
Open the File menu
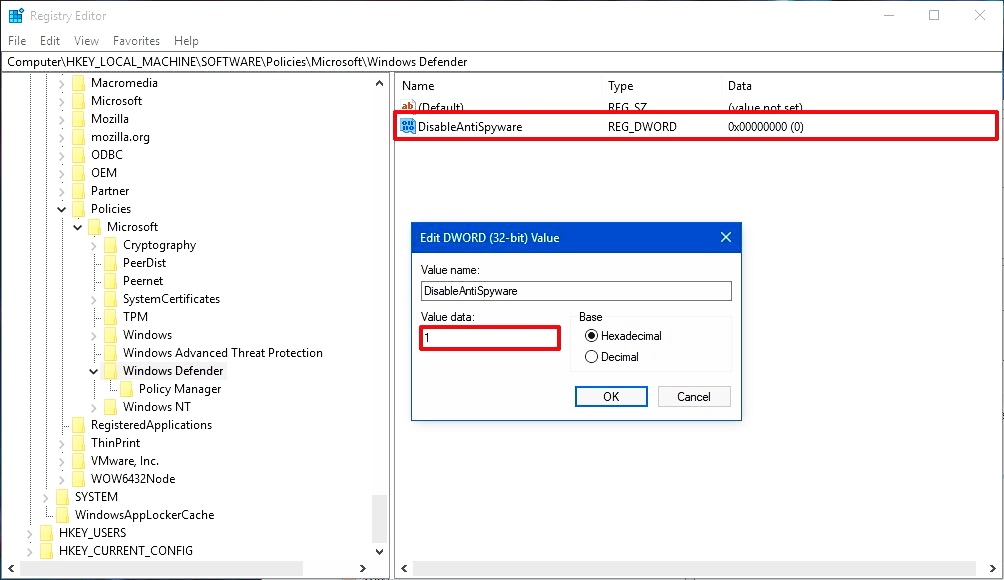tap(17, 40)
